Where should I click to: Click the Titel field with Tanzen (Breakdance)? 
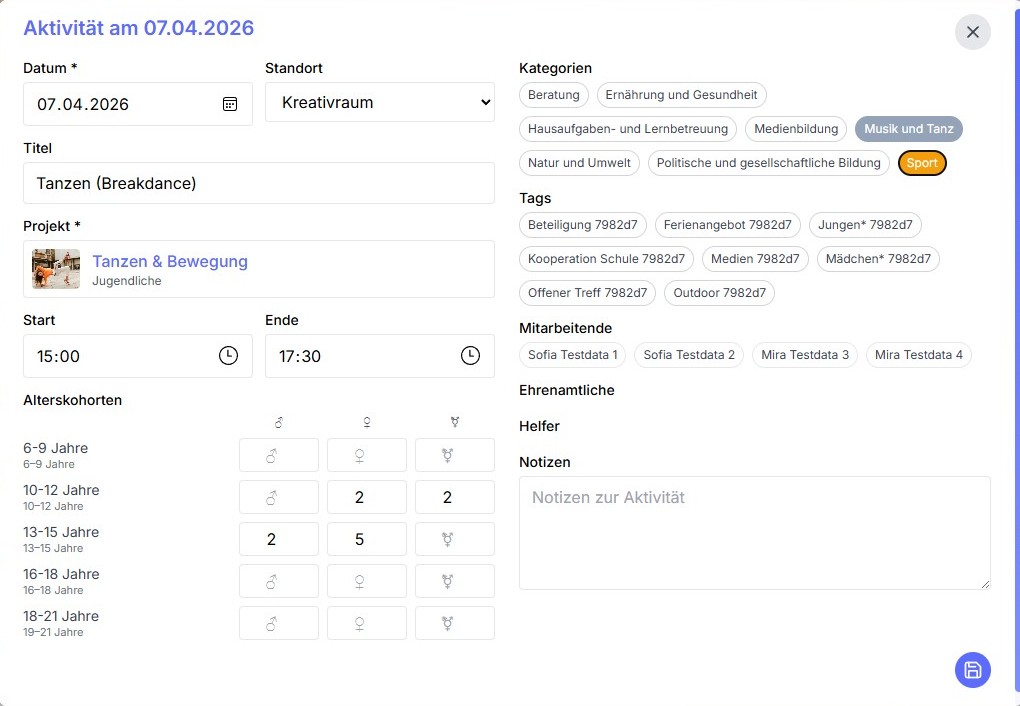click(258, 183)
